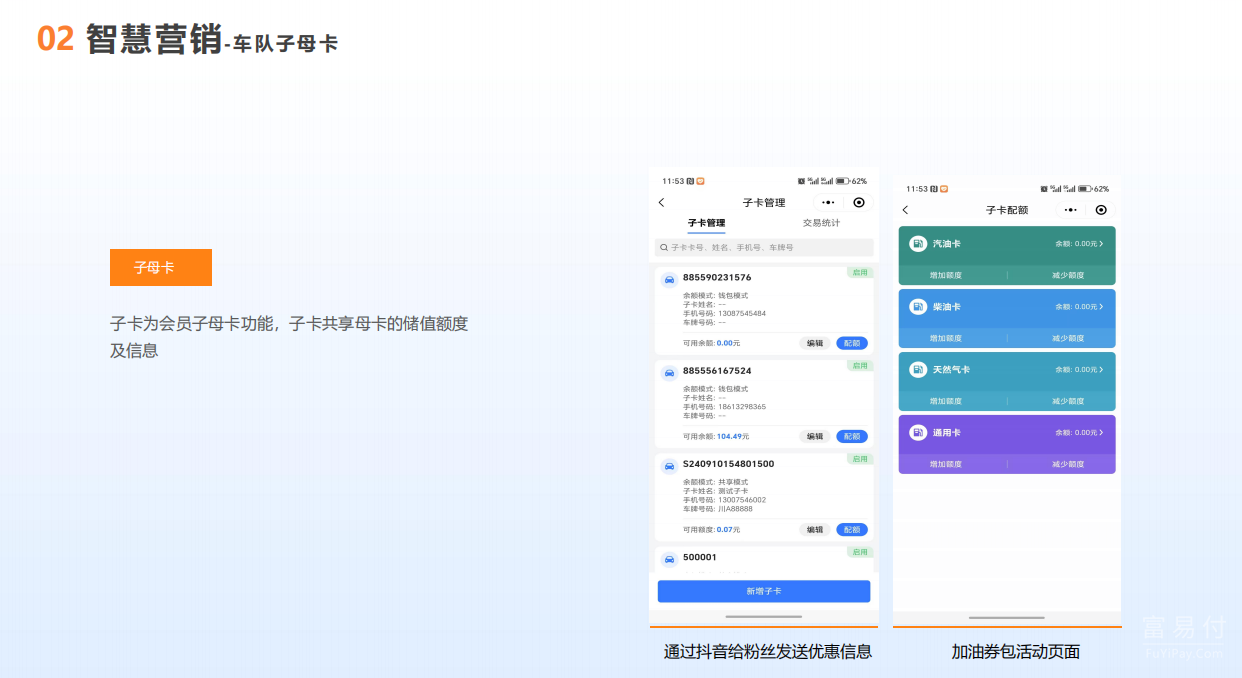This screenshot has width=1242, height=678.
Task: Open the three-dot menu on 子卡管理 screen
Action: (x=828, y=203)
